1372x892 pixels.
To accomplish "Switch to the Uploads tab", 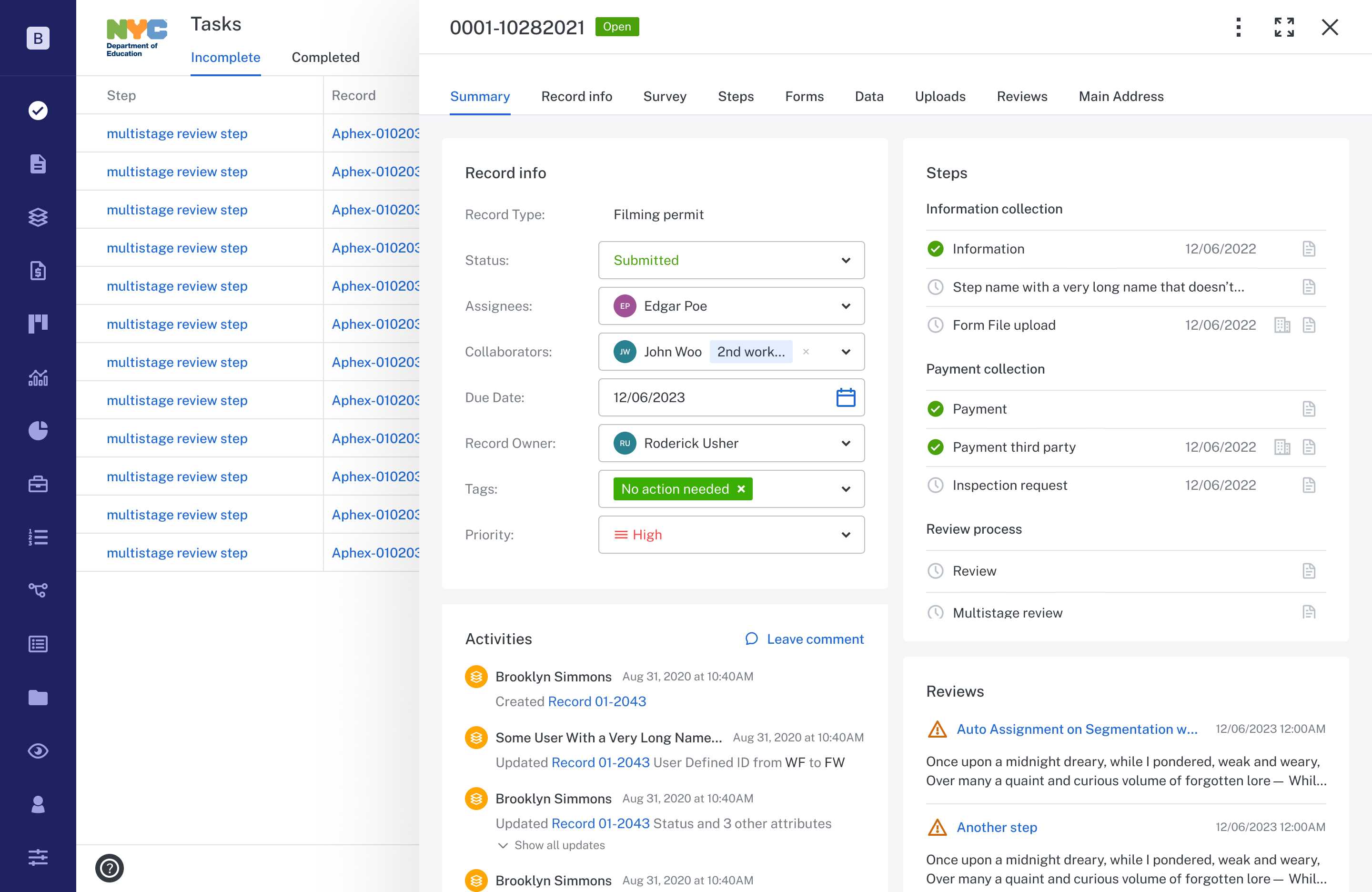I will tap(939, 96).
